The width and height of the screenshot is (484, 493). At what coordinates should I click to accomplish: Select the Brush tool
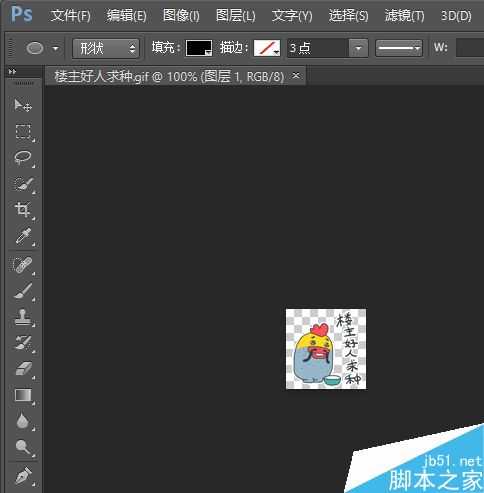point(23,291)
